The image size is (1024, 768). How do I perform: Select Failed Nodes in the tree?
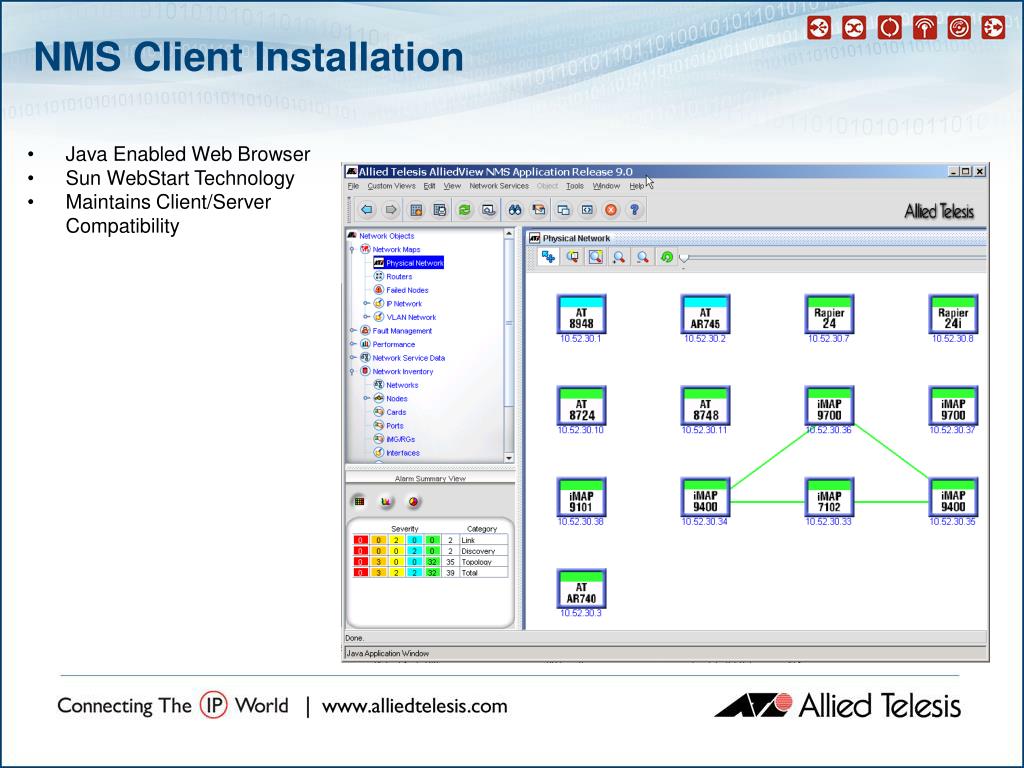tap(407, 290)
